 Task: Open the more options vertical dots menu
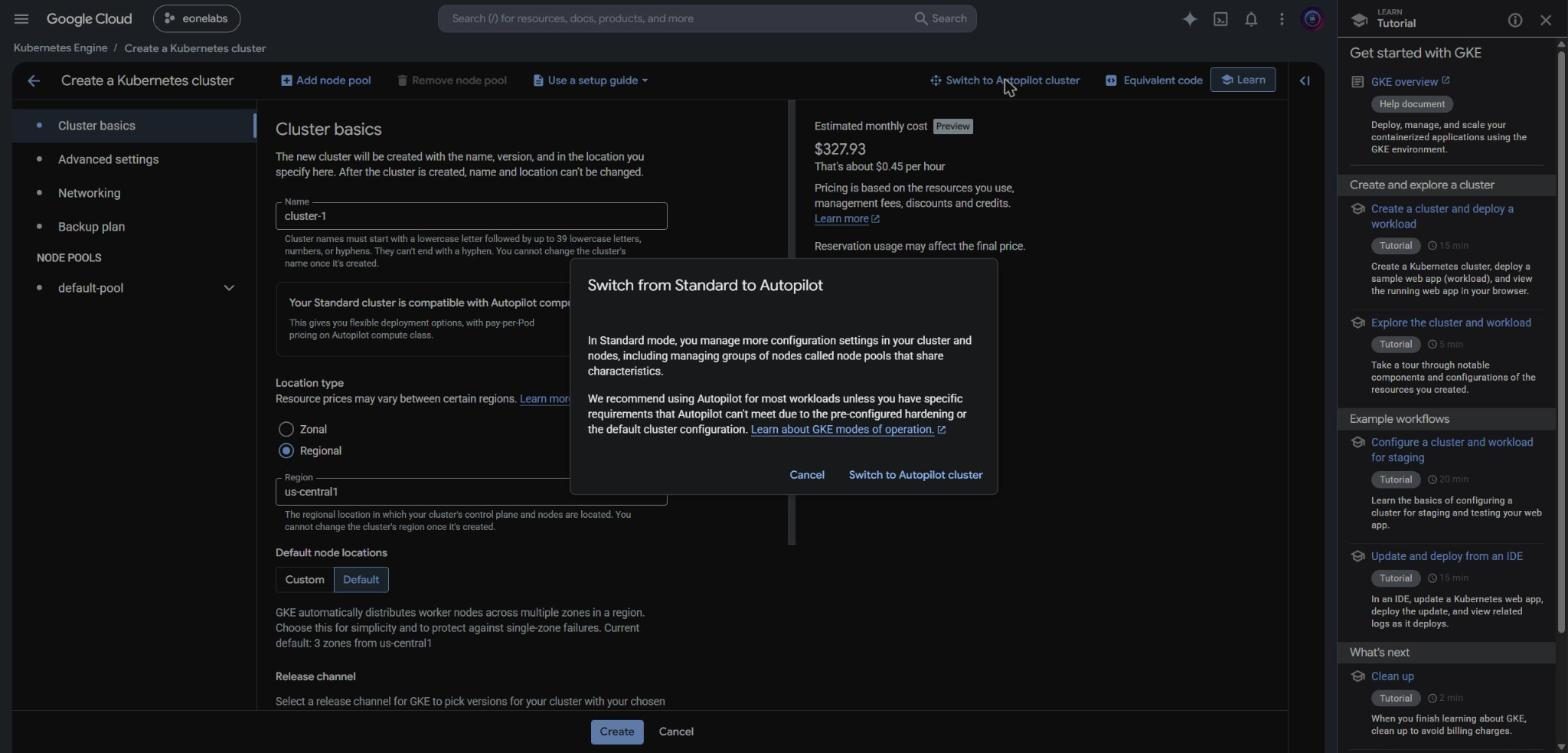tap(1281, 19)
